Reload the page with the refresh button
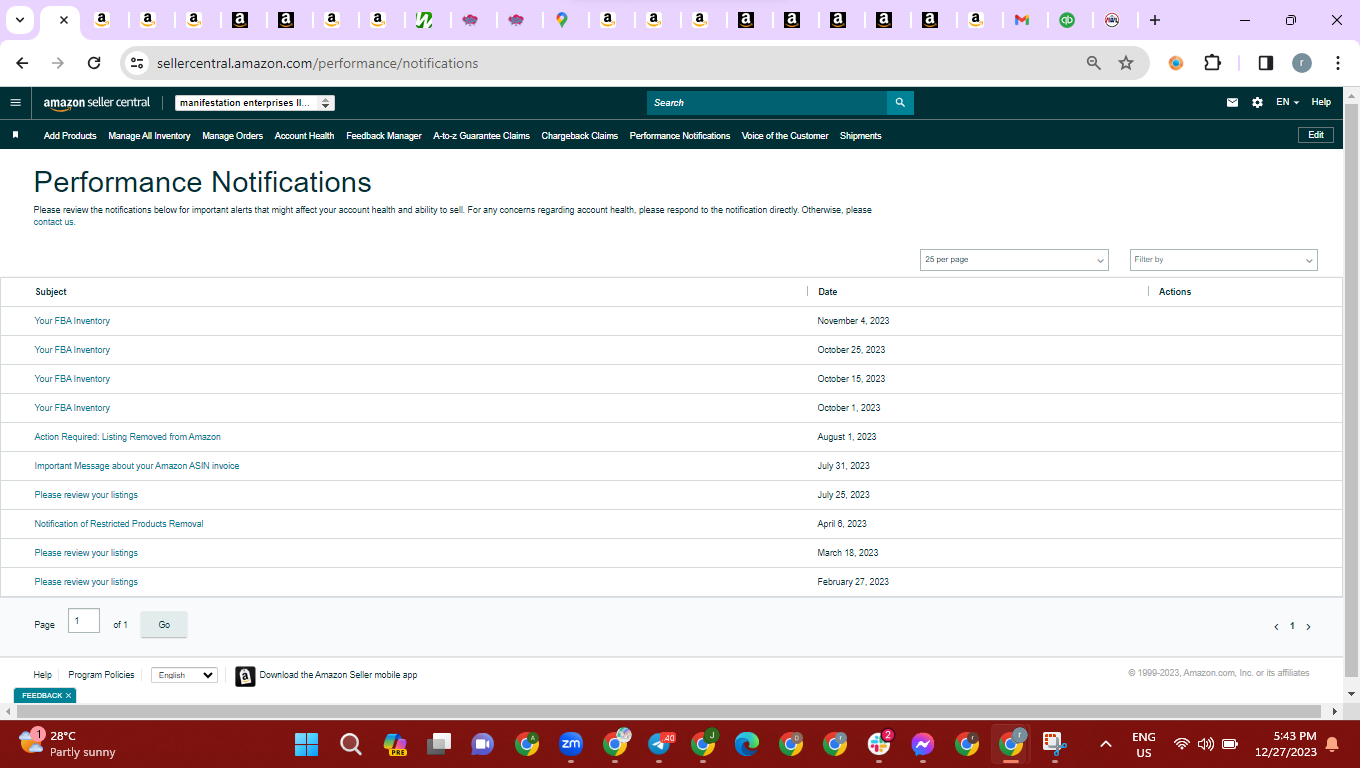Image resolution: width=1360 pixels, height=768 pixels. pyautogui.click(x=94, y=63)
